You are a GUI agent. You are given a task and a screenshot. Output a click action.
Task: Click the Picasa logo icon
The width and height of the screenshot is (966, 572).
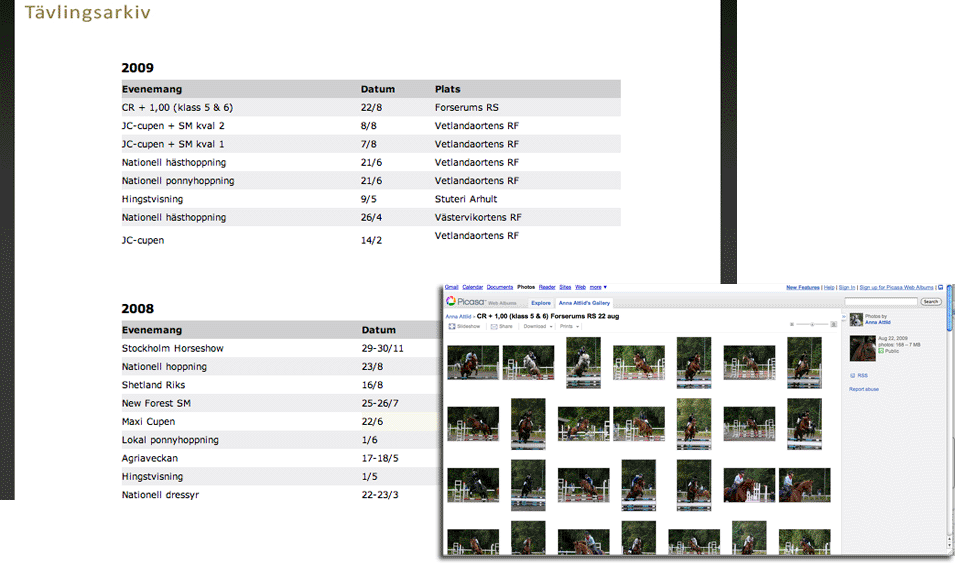pos(451,301)
